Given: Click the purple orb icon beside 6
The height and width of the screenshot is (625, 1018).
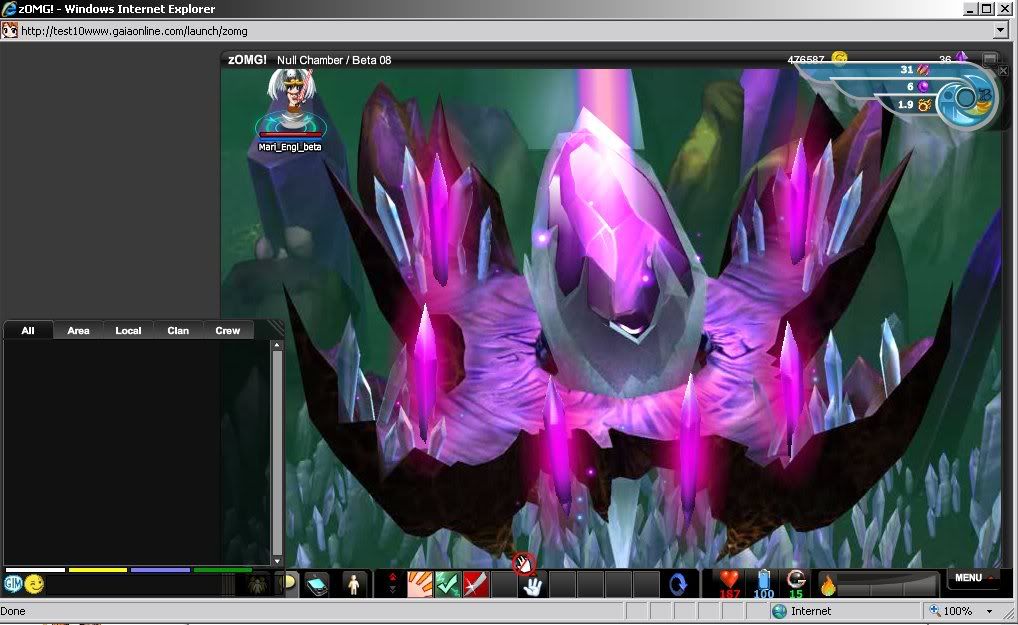Looking at the screenshot, I should point(923,86).
